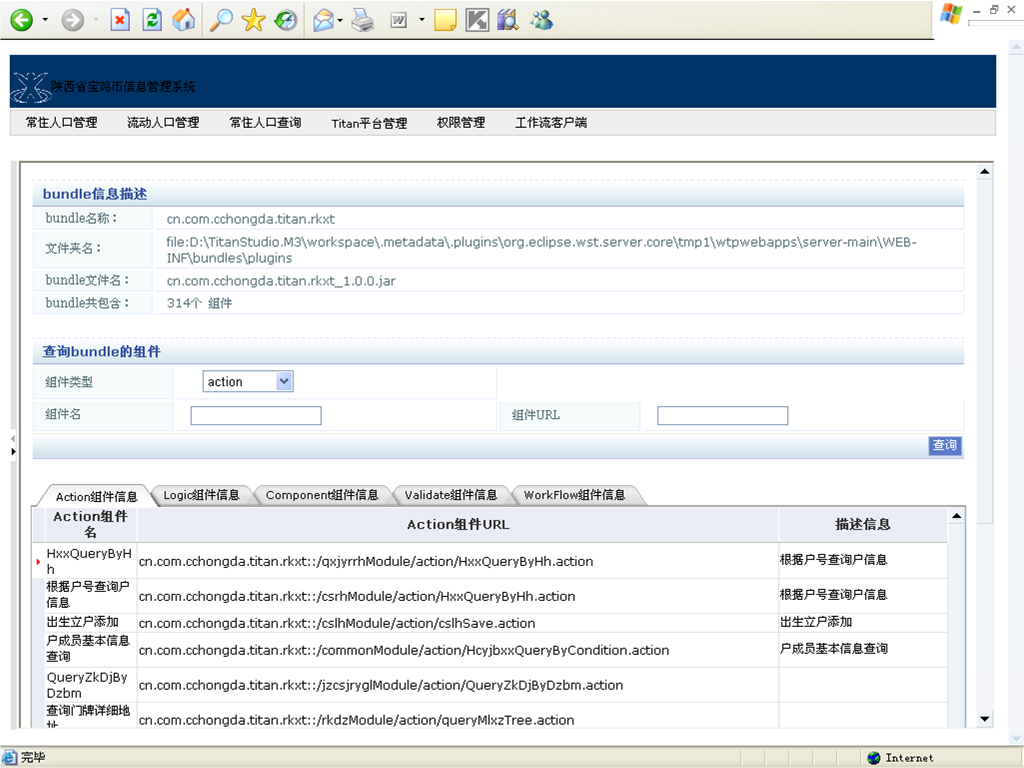This screenshot has height=768, width=1024.
Task: Open the Search magnifier icon
Action: click(222, 20)
